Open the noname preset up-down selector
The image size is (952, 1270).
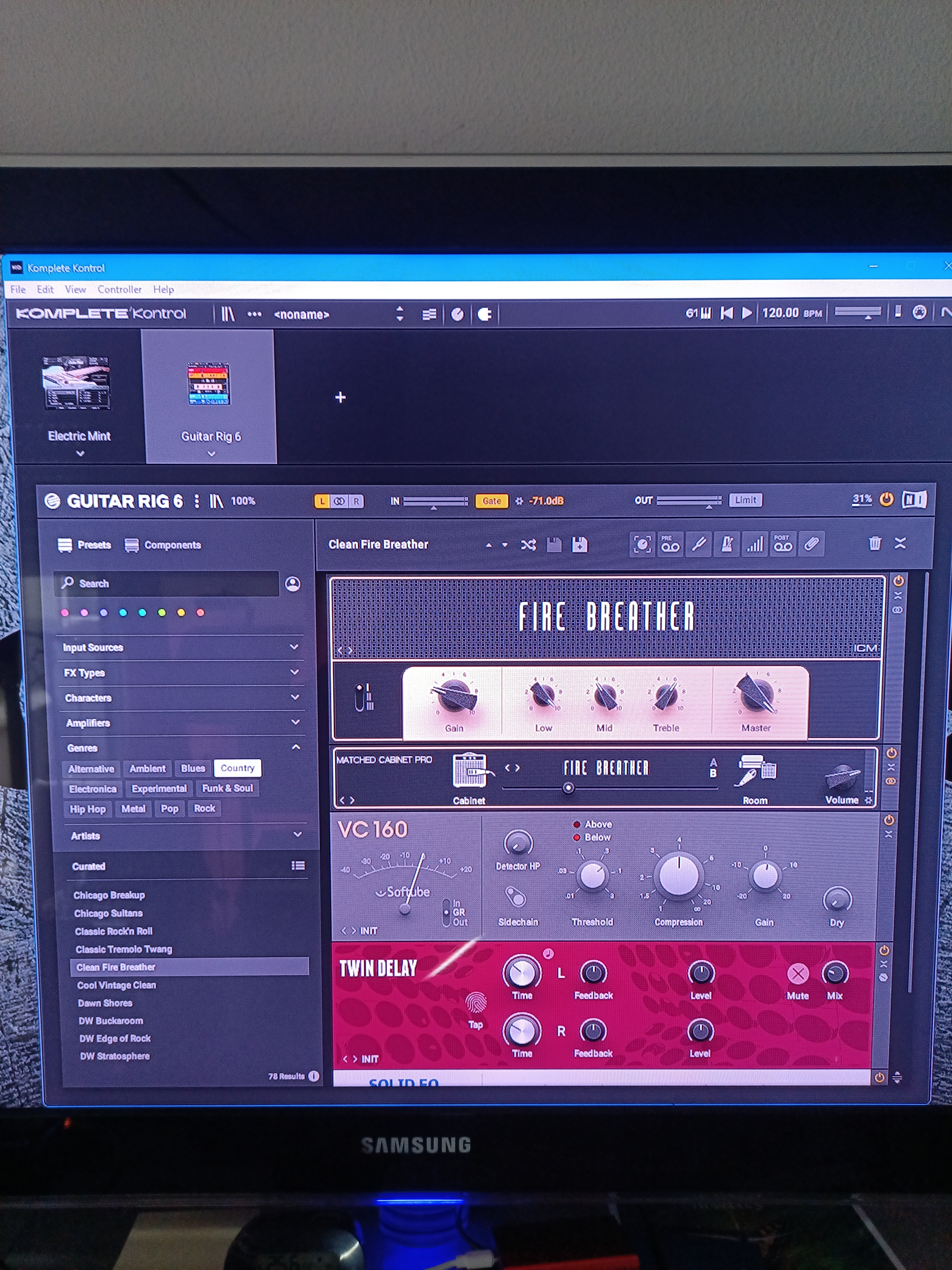(x=400, y=314)
